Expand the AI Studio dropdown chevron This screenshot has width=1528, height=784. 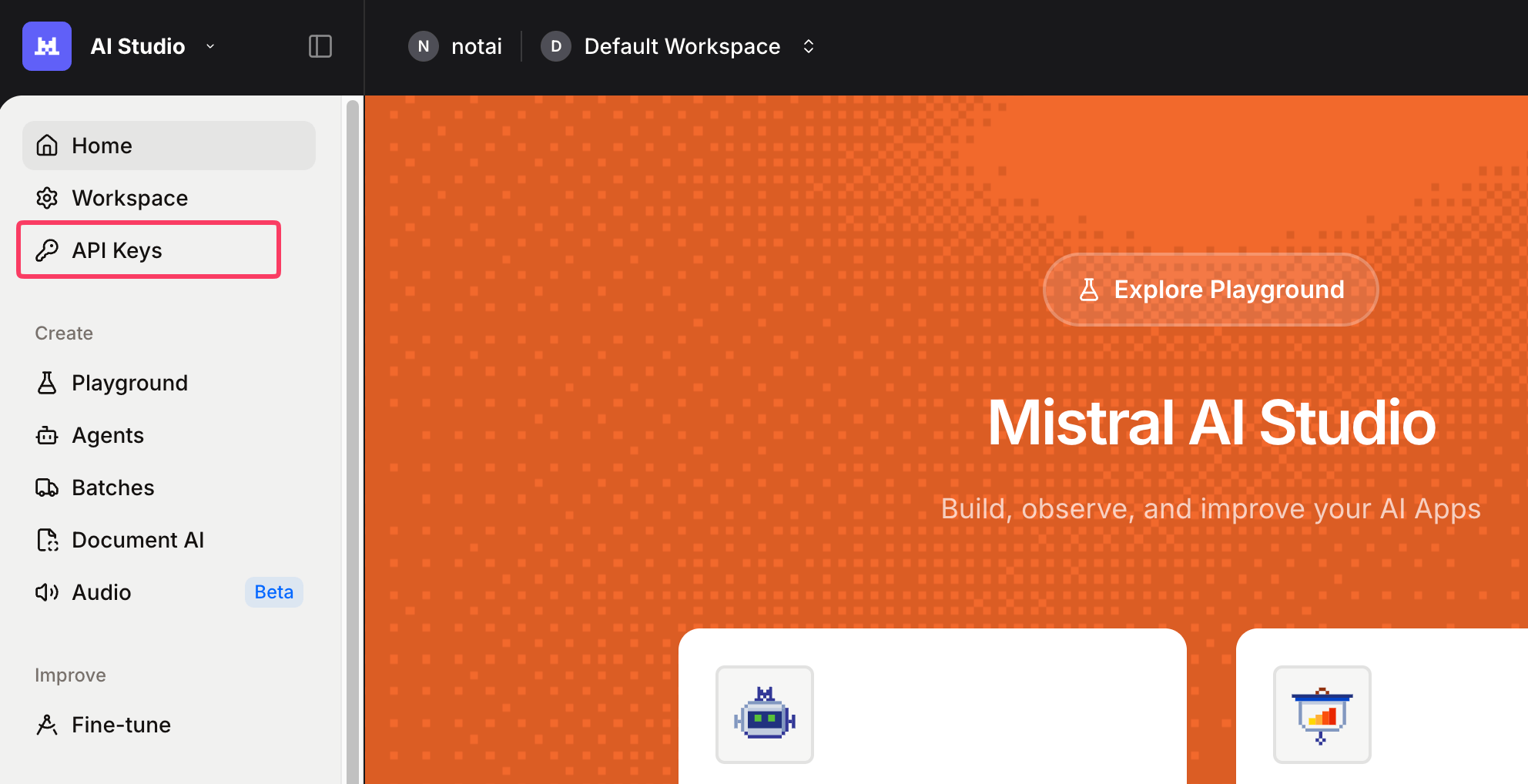tap(209, 46)
